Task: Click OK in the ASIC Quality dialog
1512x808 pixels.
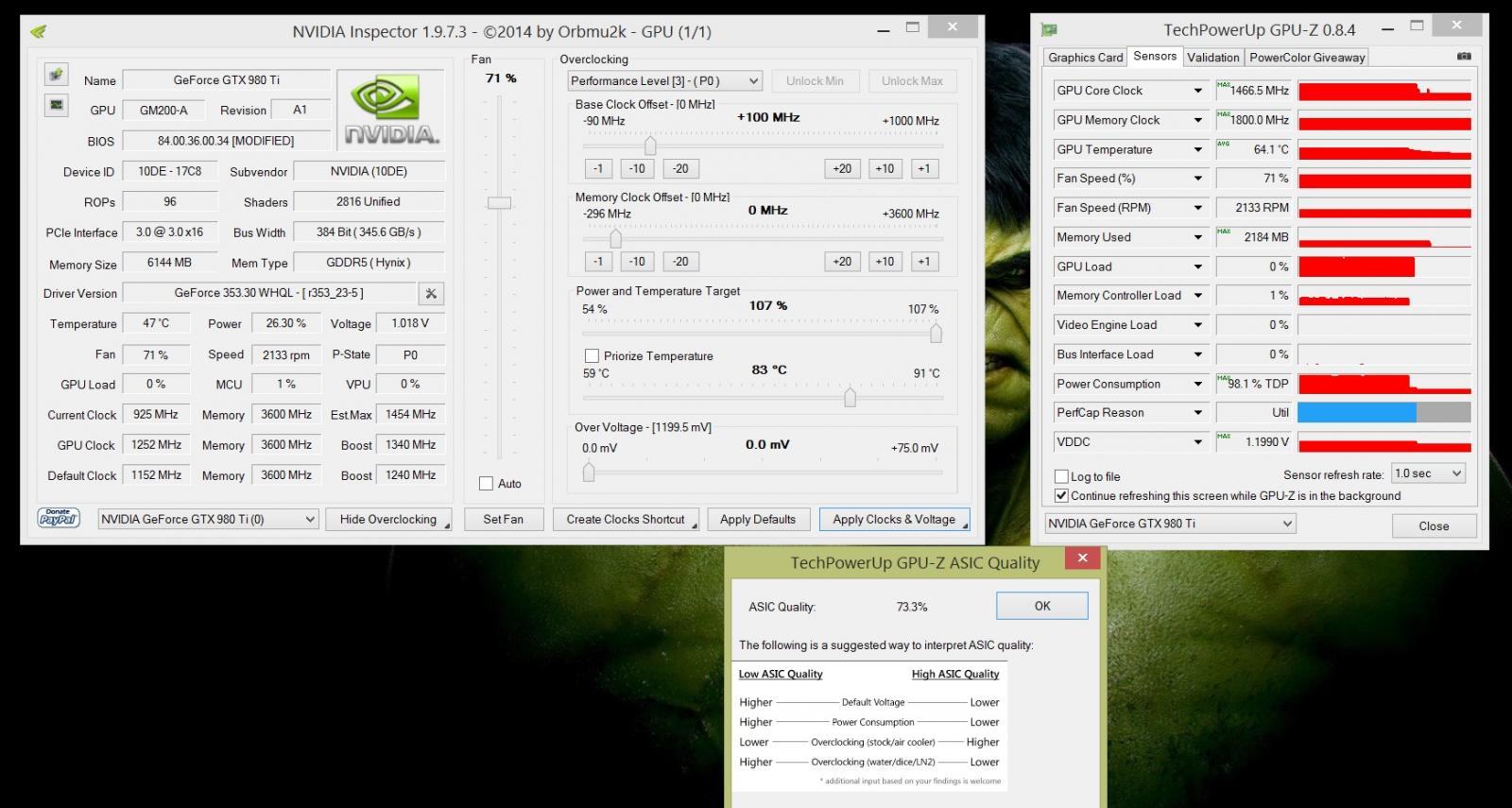Action: [1042, 606]
